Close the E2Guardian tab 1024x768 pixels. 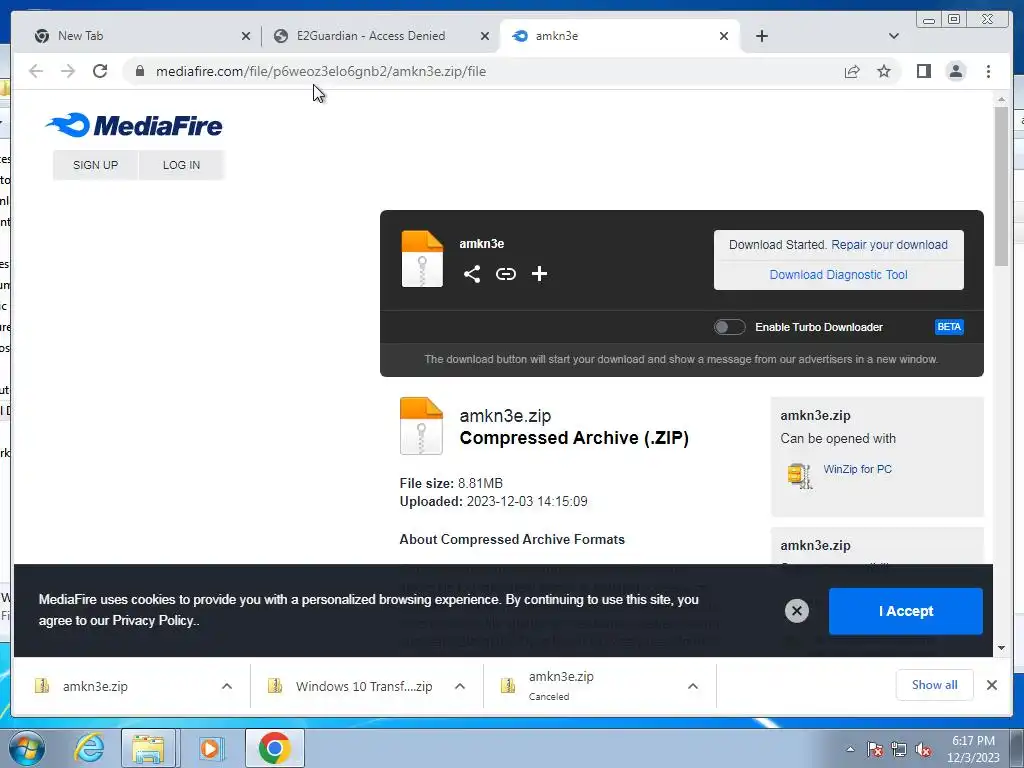coord(485,36)
